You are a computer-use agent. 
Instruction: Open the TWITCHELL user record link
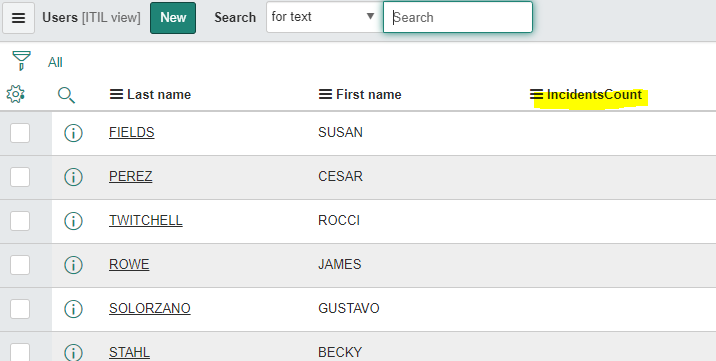coord(146,220)
